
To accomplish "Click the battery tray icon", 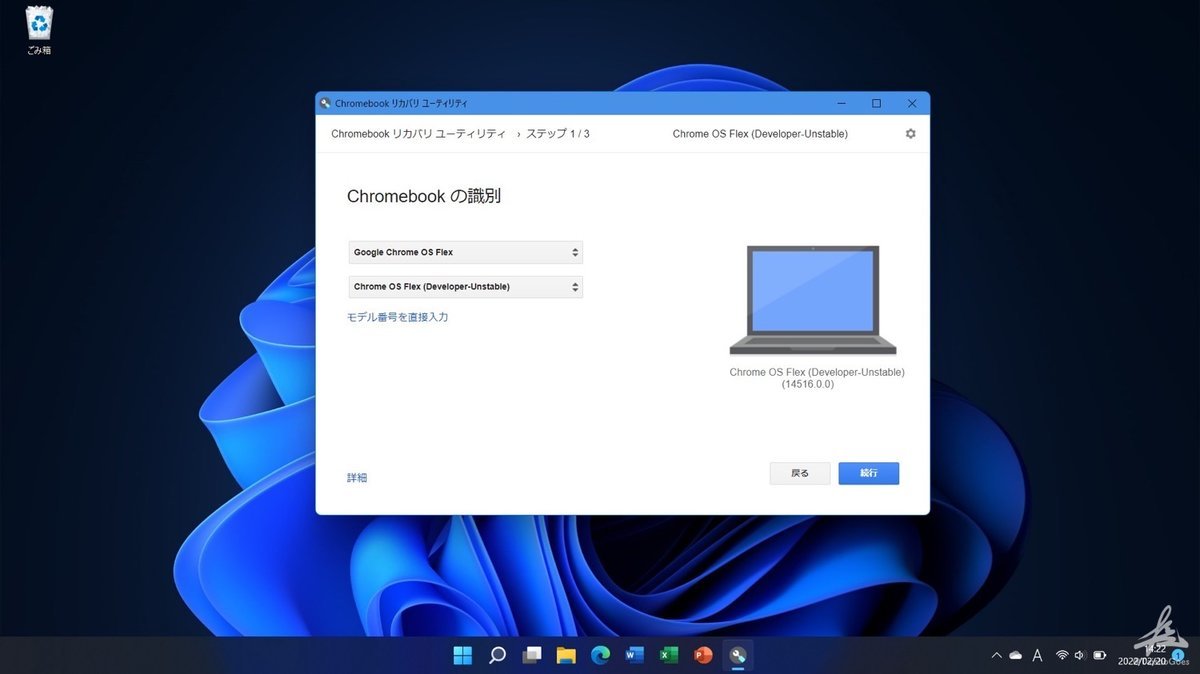I will pyautogui.click(x=1099, y=656).
